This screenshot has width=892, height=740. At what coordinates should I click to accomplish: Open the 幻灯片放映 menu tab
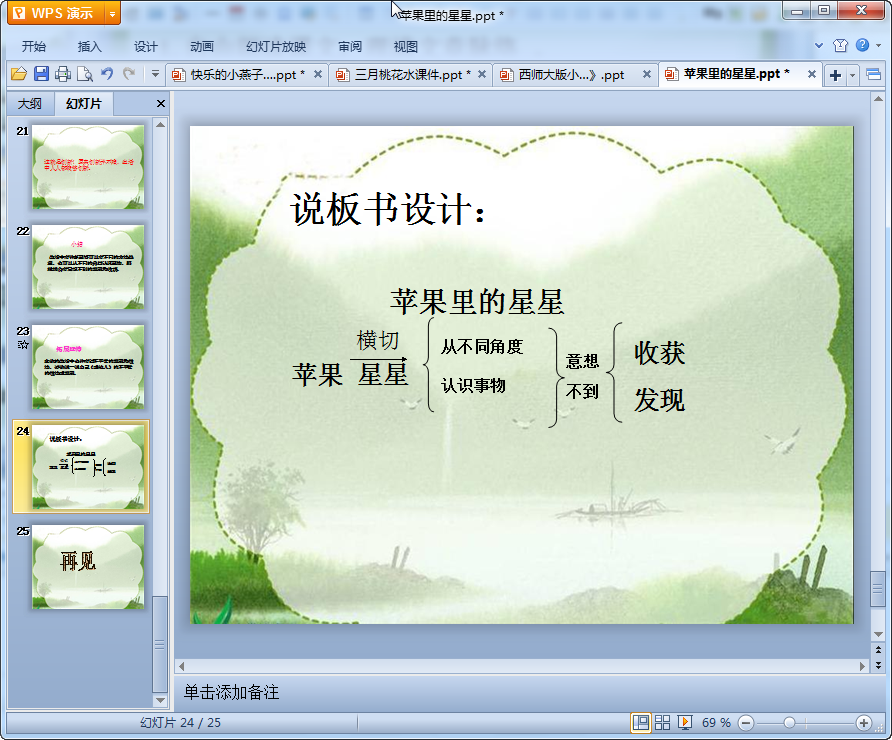(x=276, y=47)
